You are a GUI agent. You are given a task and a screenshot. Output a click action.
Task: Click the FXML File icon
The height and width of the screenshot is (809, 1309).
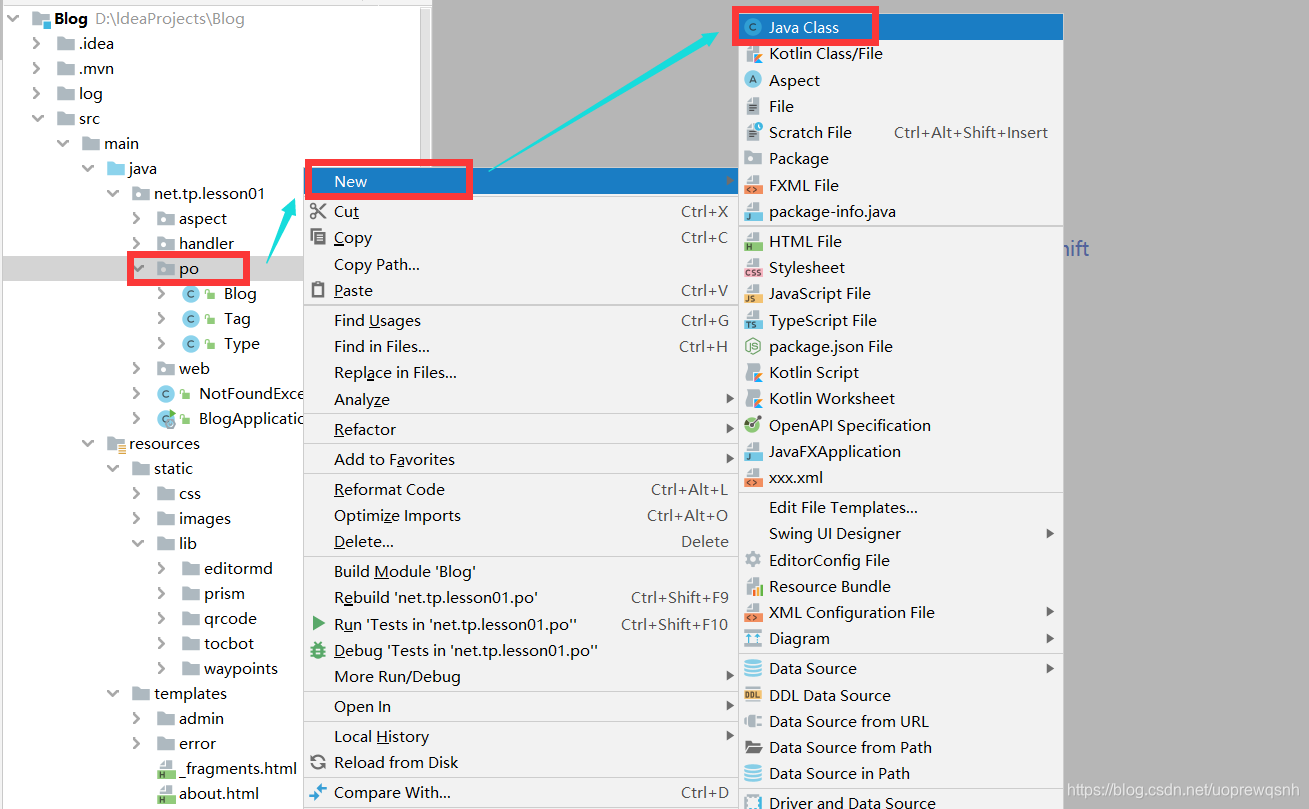pyautogui.click(x=753, y=185)
